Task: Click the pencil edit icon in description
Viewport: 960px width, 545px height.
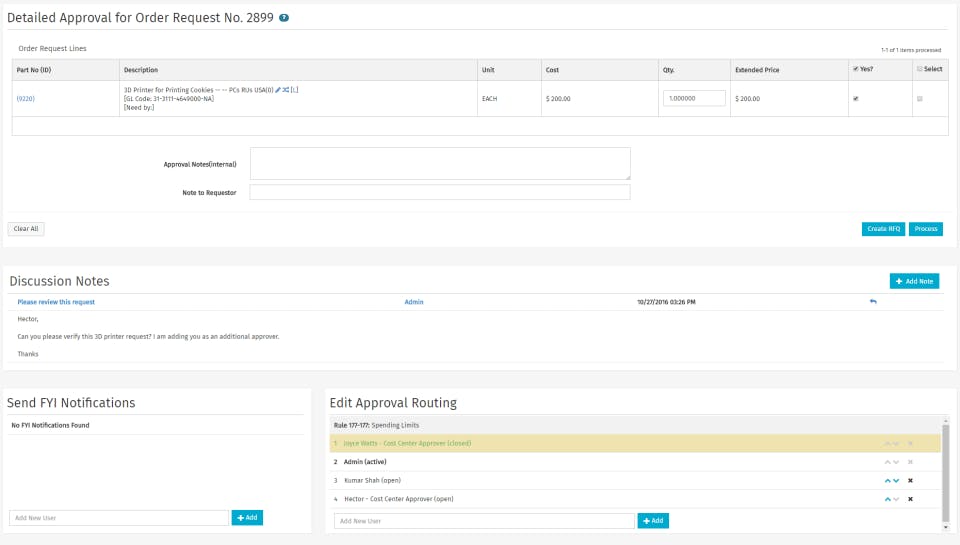Action: (x=277, y=90)
